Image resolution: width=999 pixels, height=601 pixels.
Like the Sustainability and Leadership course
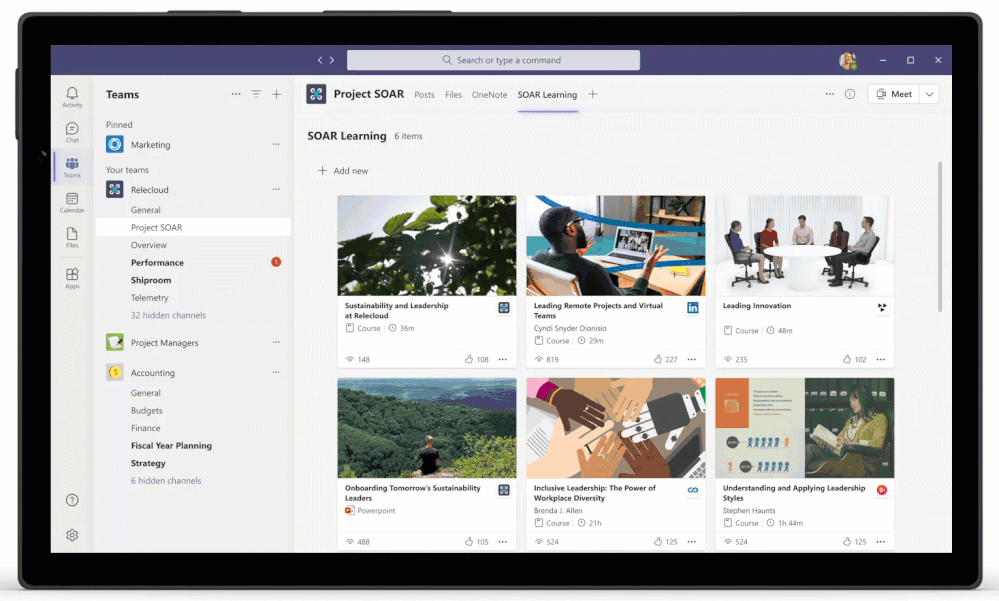[x=469, y=359]
